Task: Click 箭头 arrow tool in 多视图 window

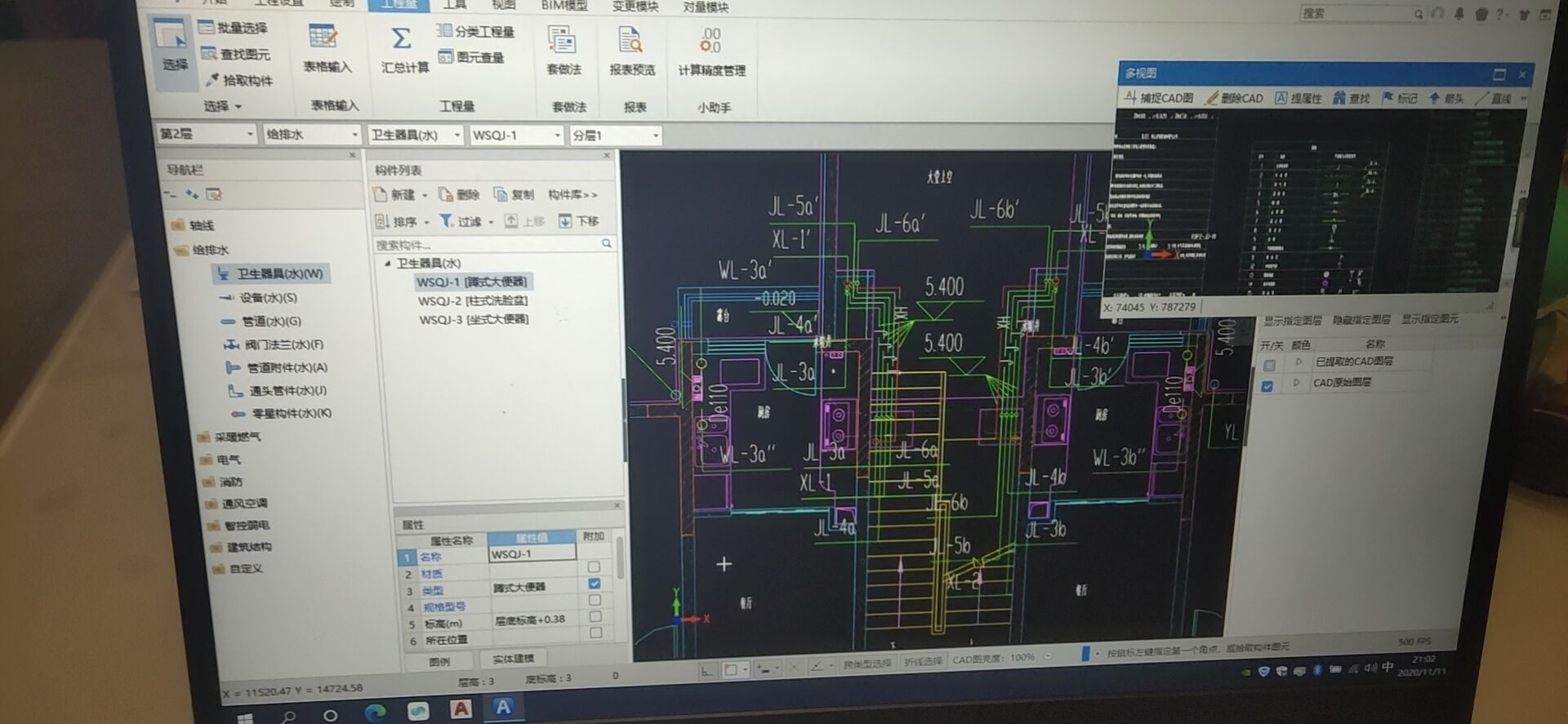Action: coord(1445,98)
